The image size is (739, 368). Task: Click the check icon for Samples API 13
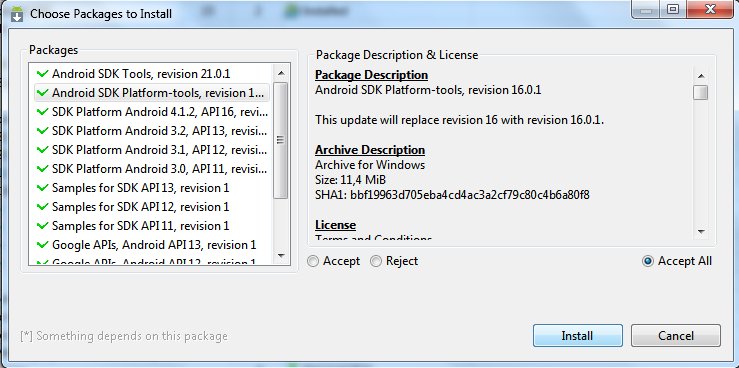click(x=43, y=188)
